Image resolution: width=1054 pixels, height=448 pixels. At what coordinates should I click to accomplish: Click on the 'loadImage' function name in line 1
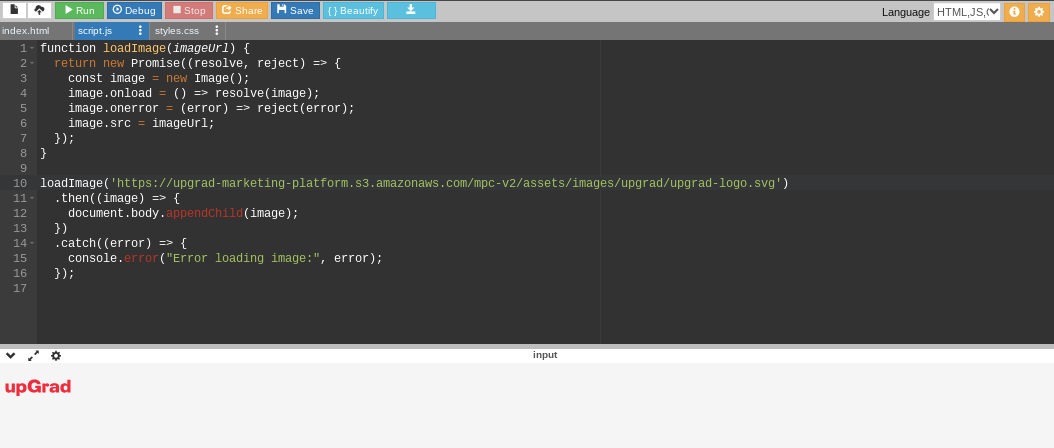[134, 48]
